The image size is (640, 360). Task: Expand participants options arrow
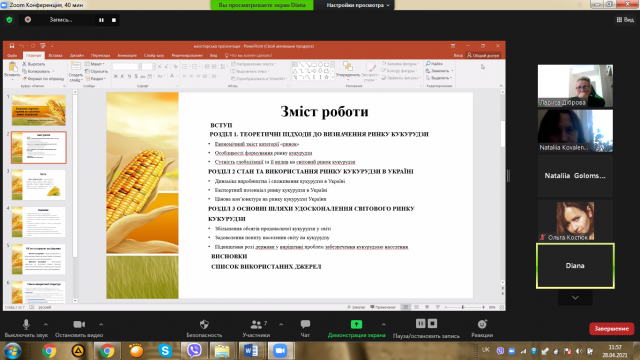tap(281, 324)
